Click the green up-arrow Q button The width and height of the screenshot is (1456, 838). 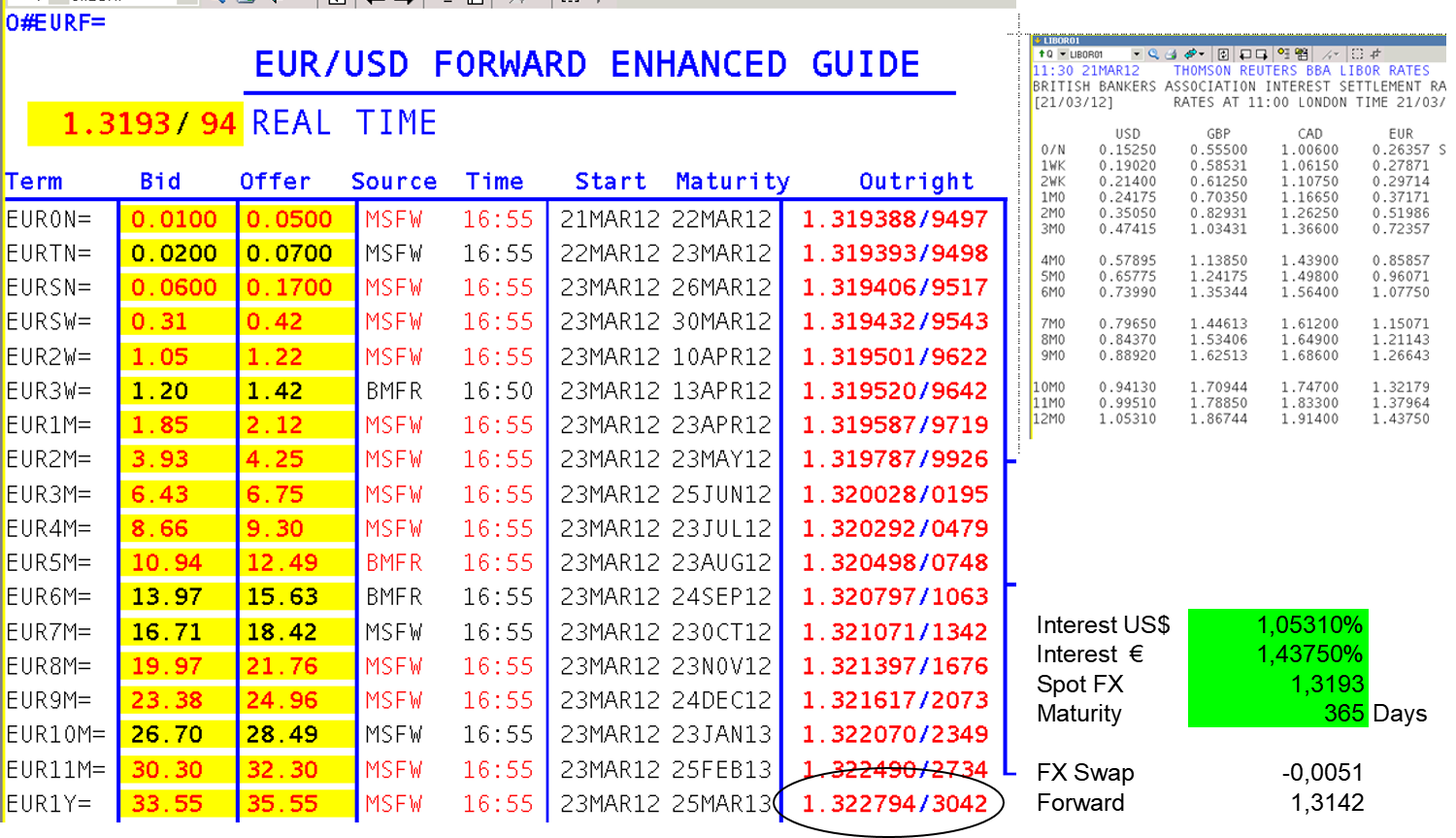tap(1044, 54)
